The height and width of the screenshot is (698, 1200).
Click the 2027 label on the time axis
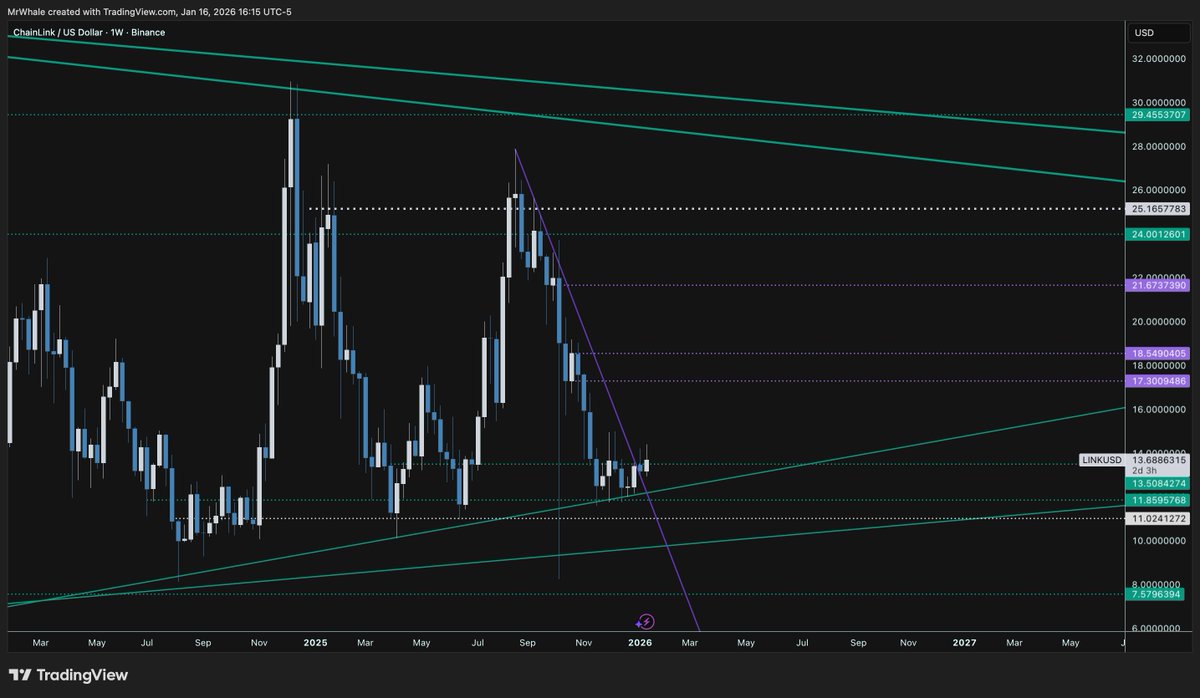tap(965, 643)
